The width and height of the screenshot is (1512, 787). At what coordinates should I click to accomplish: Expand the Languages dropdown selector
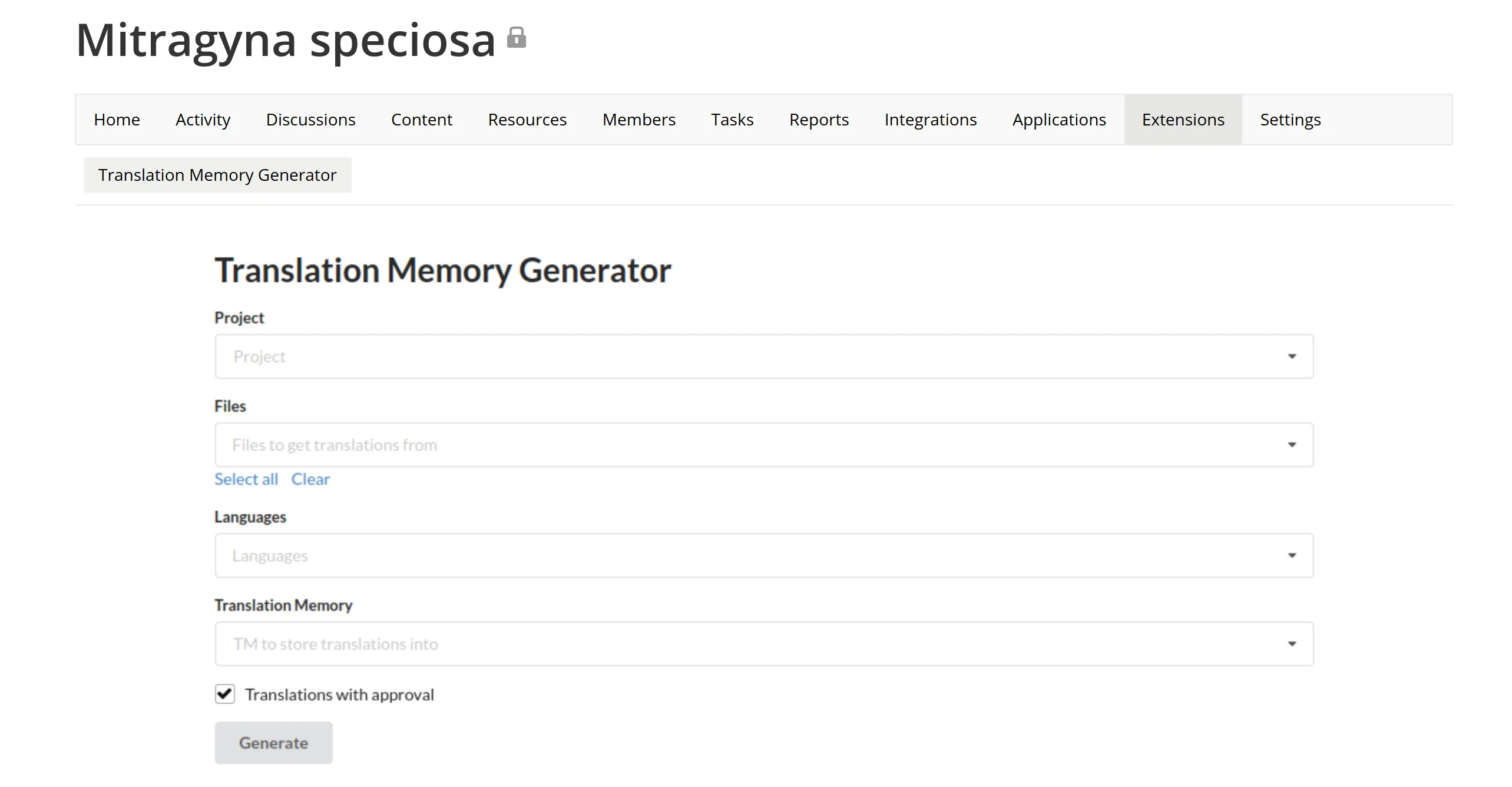[763, 555]
